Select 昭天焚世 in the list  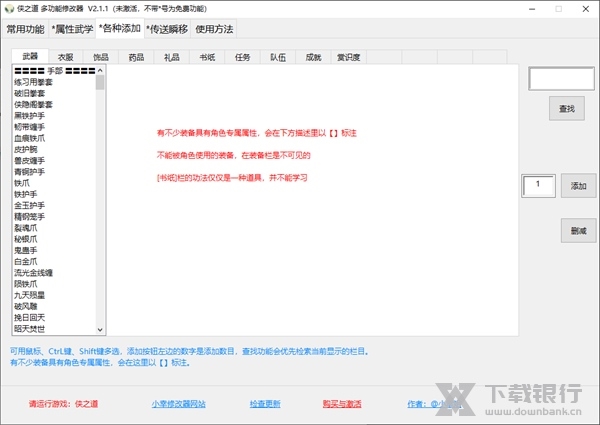tap(54, 329)
